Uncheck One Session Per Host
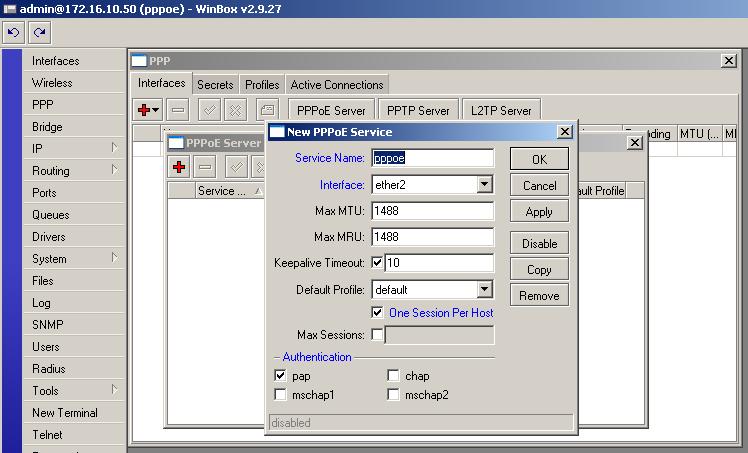748x453 pixels. click(x=377, y=313)
